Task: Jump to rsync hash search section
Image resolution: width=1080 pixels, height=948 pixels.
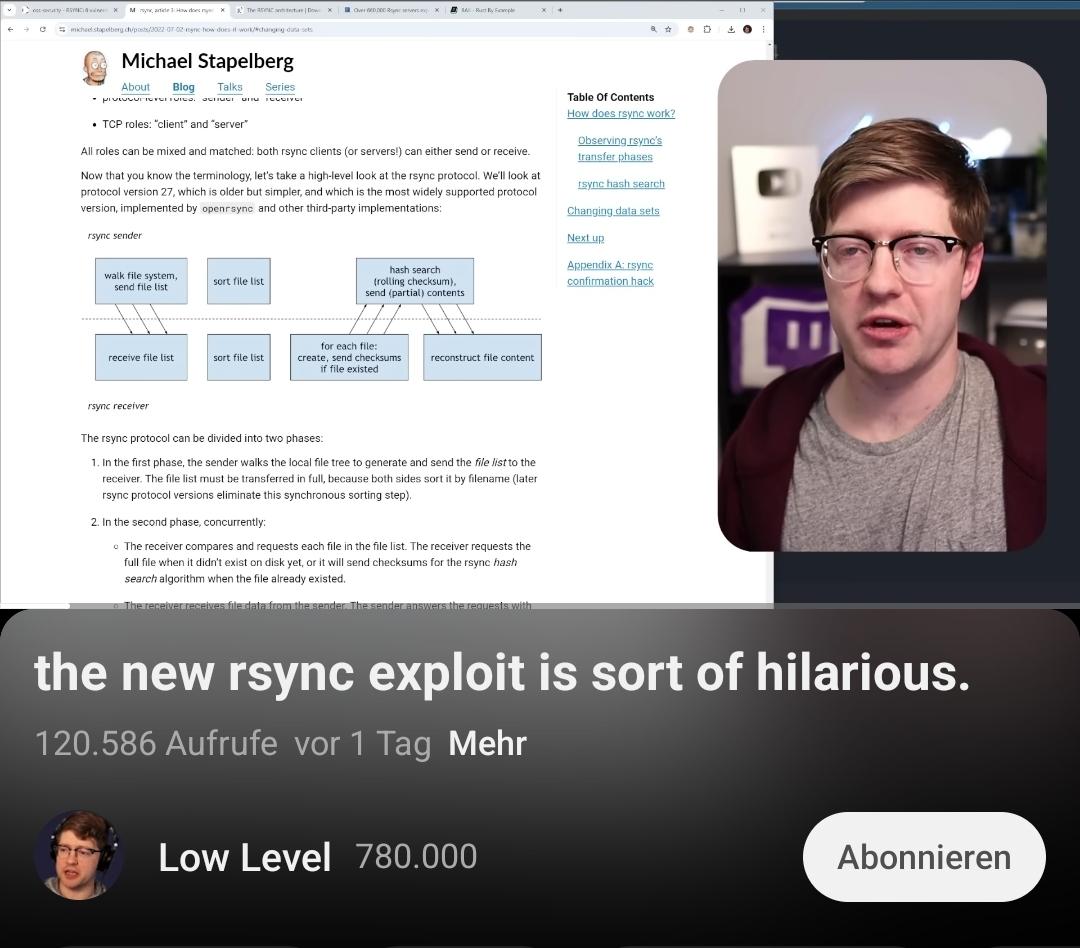Action: pyautogui.click(x=621, y=184)
